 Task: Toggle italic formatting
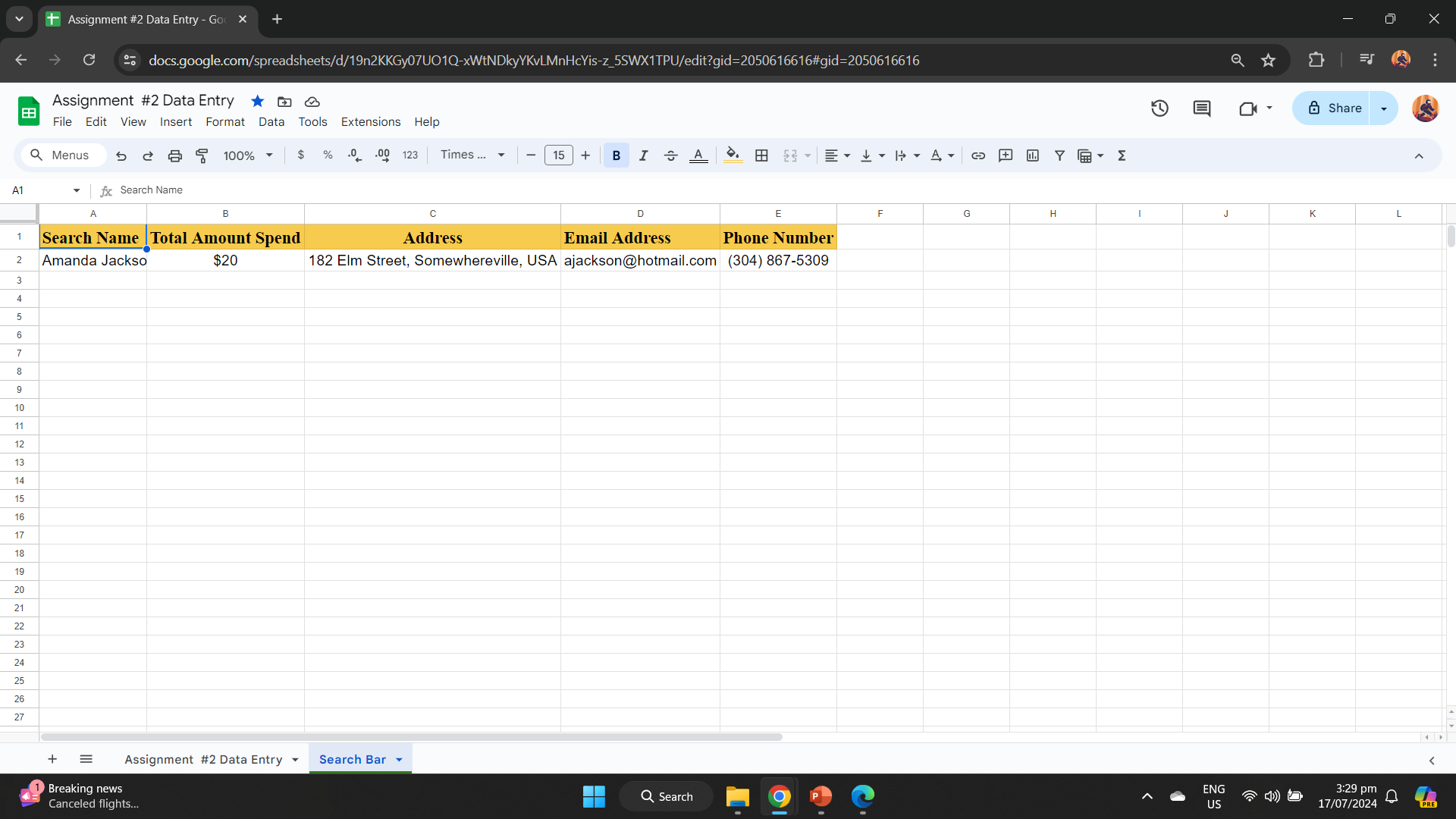pyautogui.click(x=643, y=155)
